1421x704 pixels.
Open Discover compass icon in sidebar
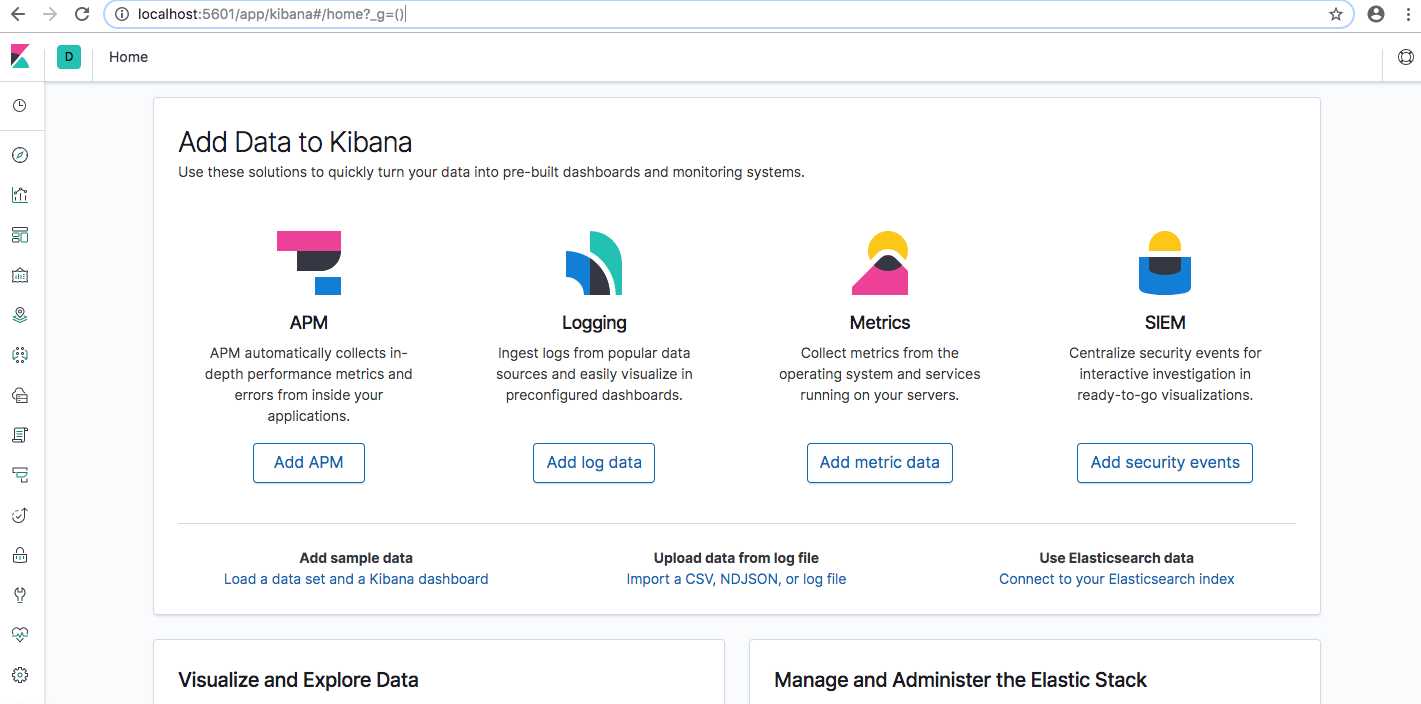[x=20, y=155]
